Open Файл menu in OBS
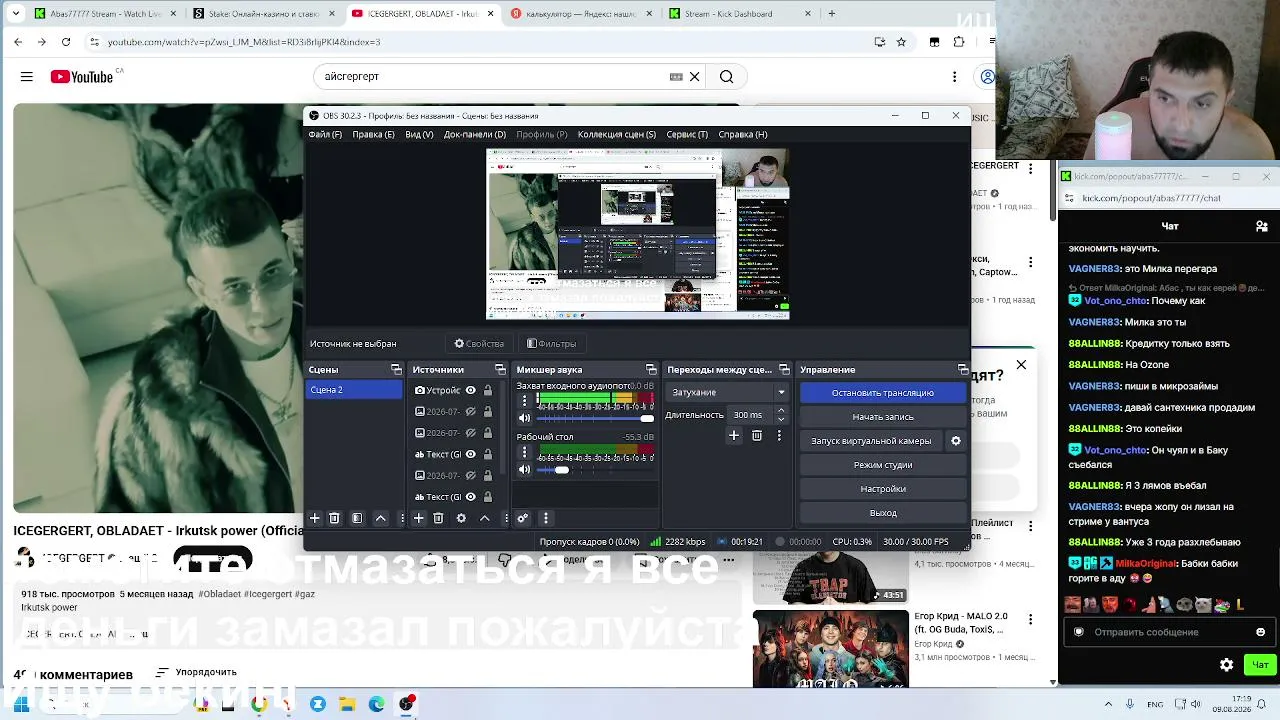This screenshot has width=1280, height=720. pyautogui.click(x=325, y=134)
